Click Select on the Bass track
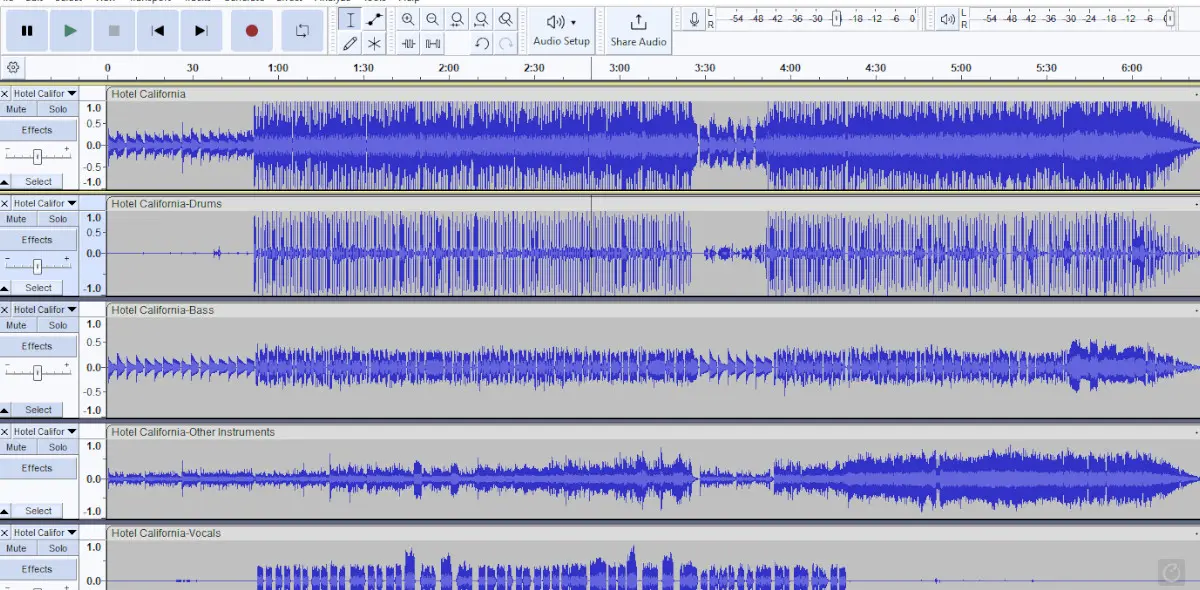Viewport: 1200px width, 590px height. pyautogui.click(x=39, y=410)
